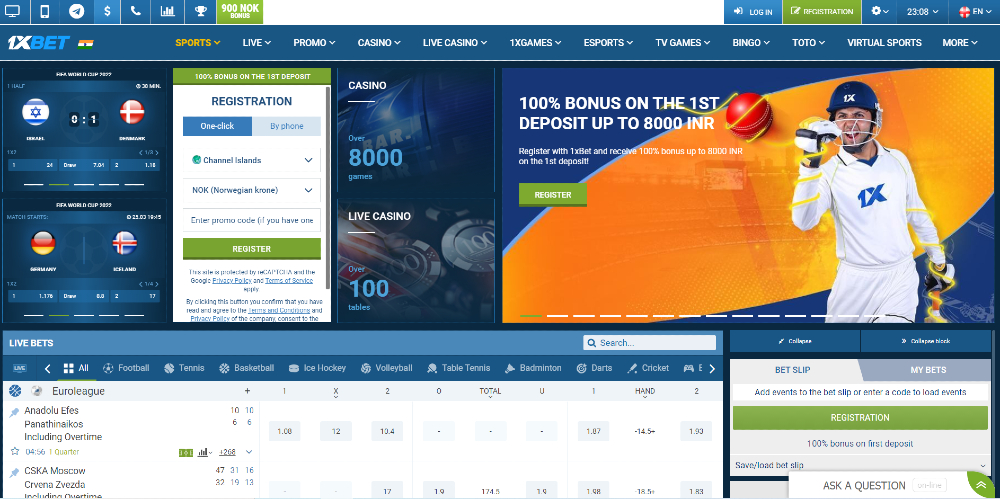This screenshot has height=499, width=1000.
Task: Open the time 23:08 dropdown
Action: tap(923, 11)
